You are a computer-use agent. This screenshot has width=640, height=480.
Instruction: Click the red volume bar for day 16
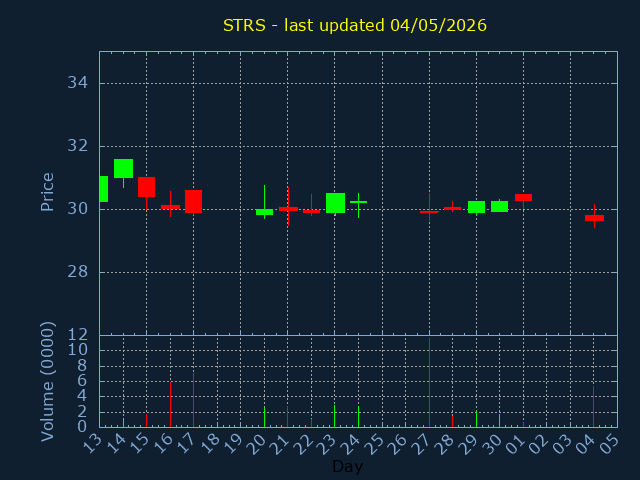click(170, 404)
